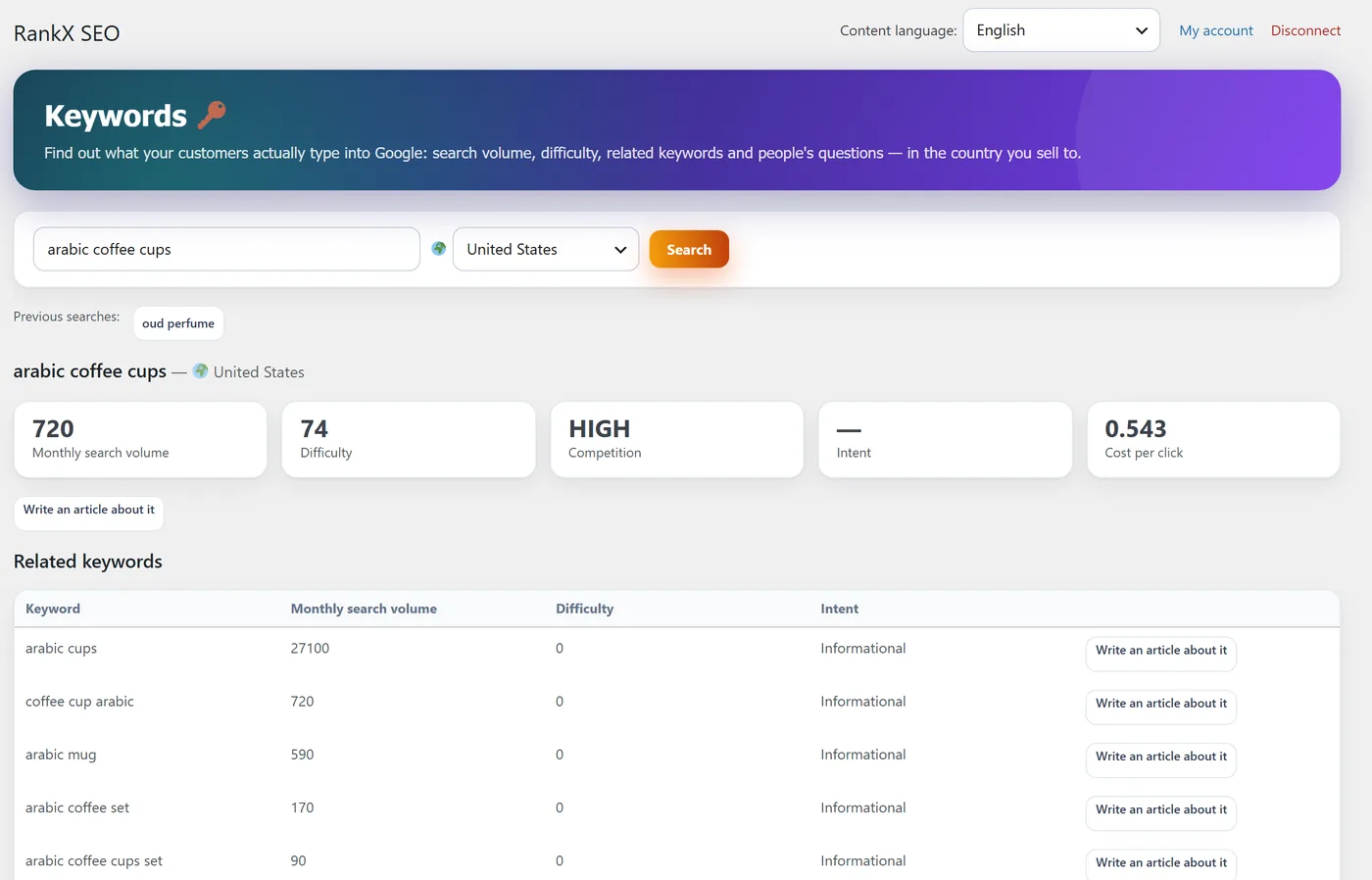1372x880 pixels.
Task: Click the 170 search volume value
Action: [x=302, y=807]
